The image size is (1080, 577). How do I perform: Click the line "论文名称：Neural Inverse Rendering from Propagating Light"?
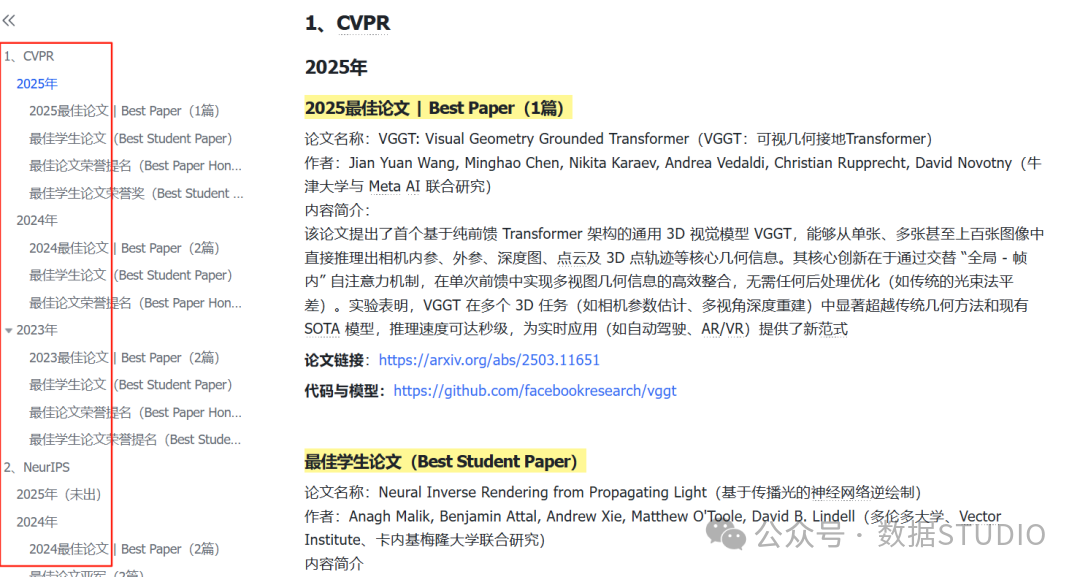[x=613, y=492]
